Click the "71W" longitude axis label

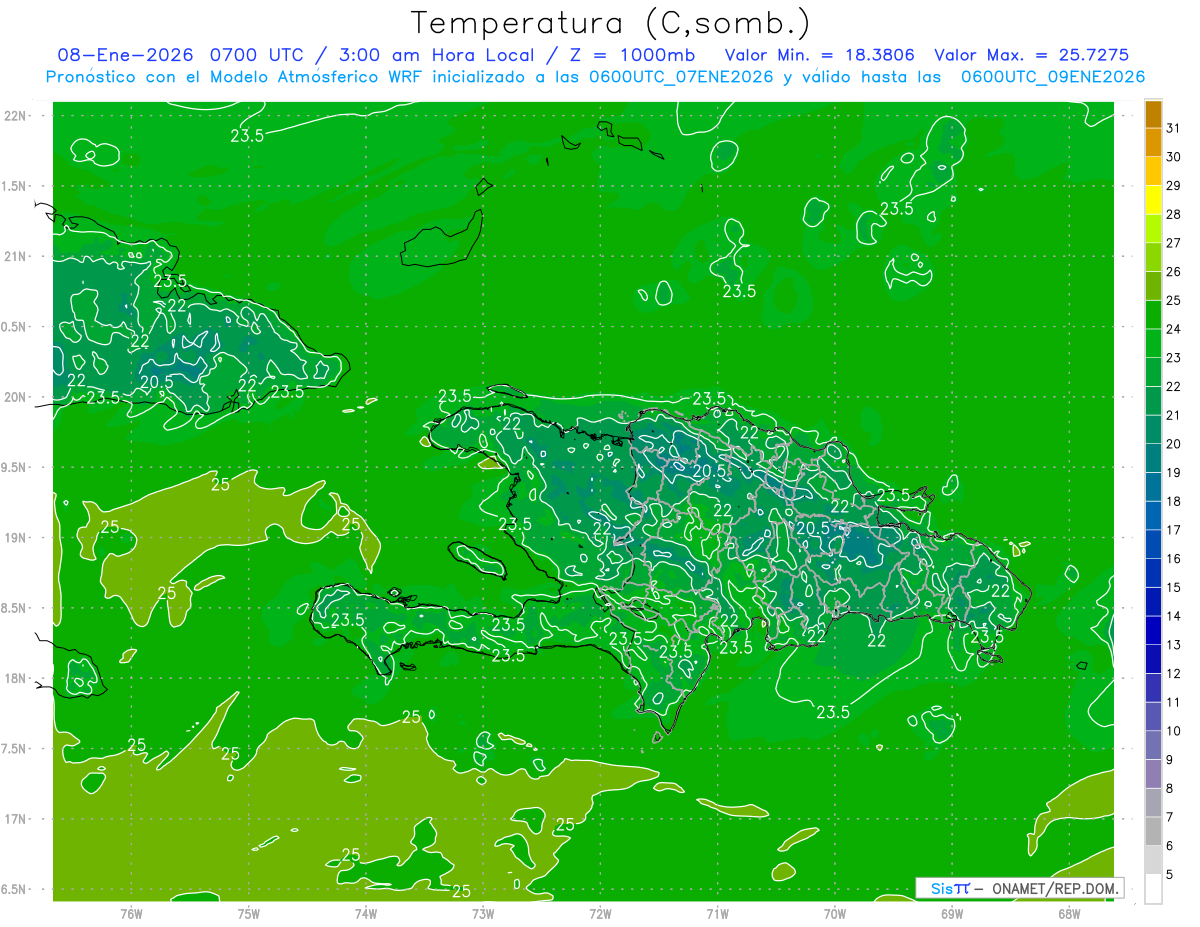[717, 914]
